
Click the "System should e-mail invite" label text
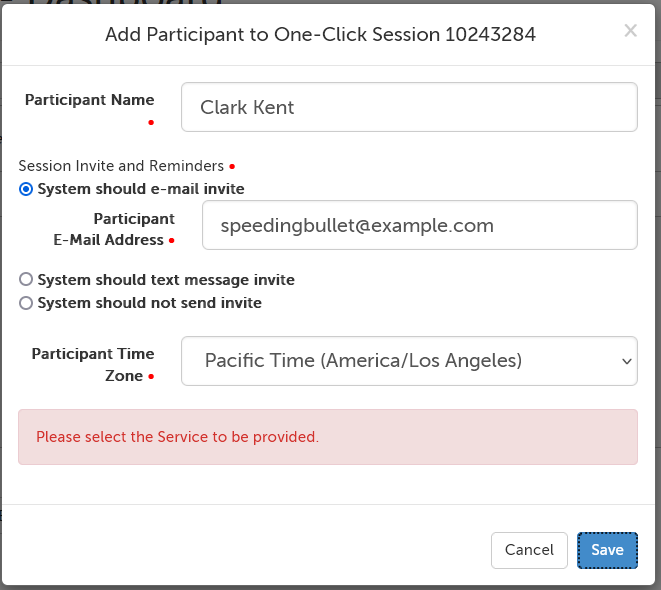(x=141, y=189)
